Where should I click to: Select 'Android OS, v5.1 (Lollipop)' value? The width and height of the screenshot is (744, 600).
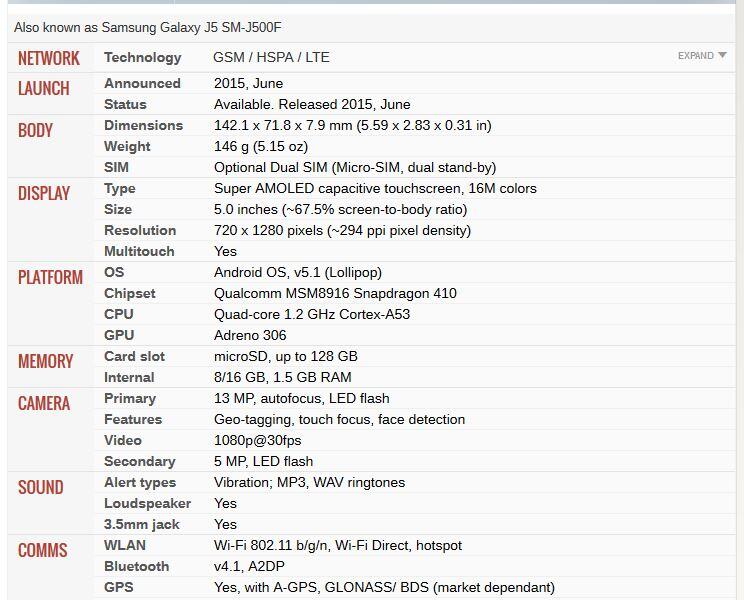point(298,272)
